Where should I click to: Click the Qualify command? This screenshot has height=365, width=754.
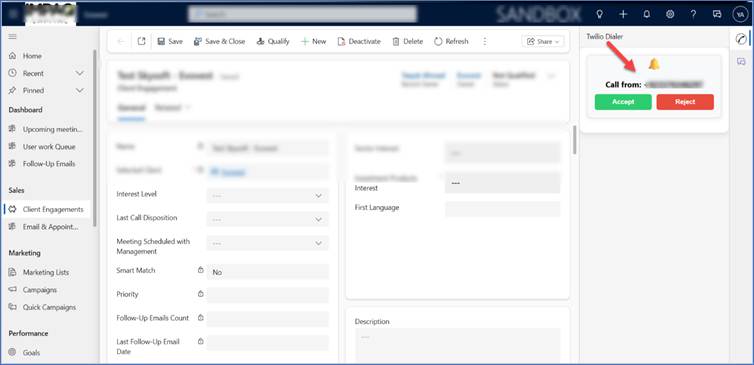click(x=273, y=41)
